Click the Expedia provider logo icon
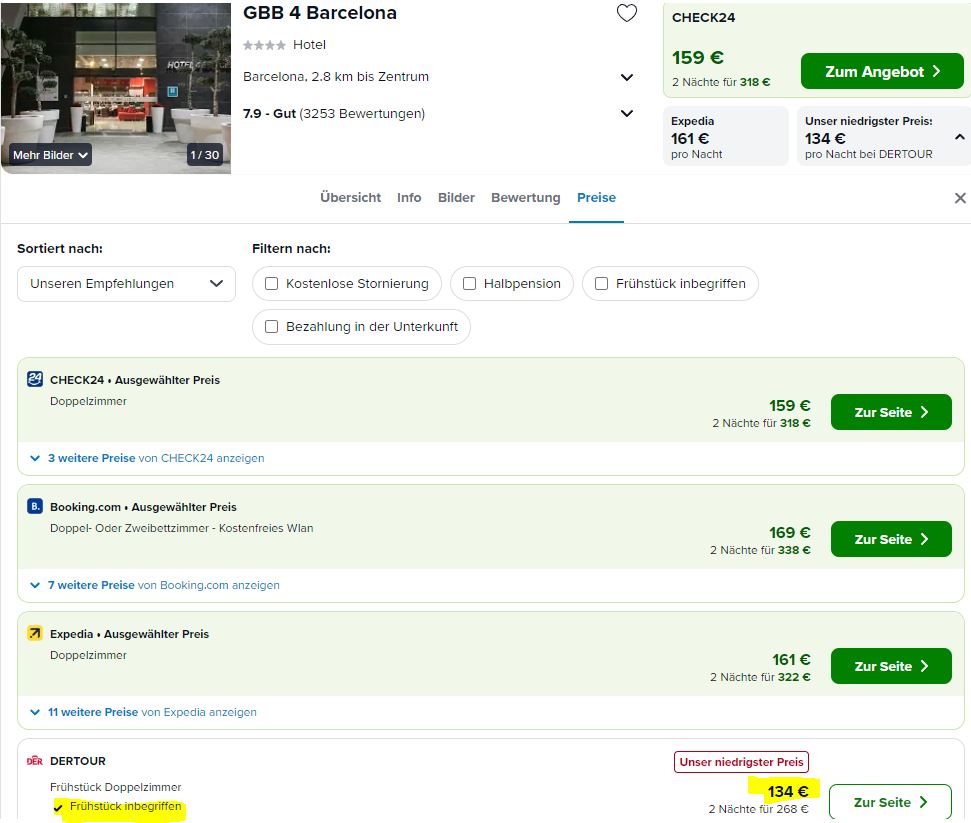971x823 pixels. pos(35,633)
